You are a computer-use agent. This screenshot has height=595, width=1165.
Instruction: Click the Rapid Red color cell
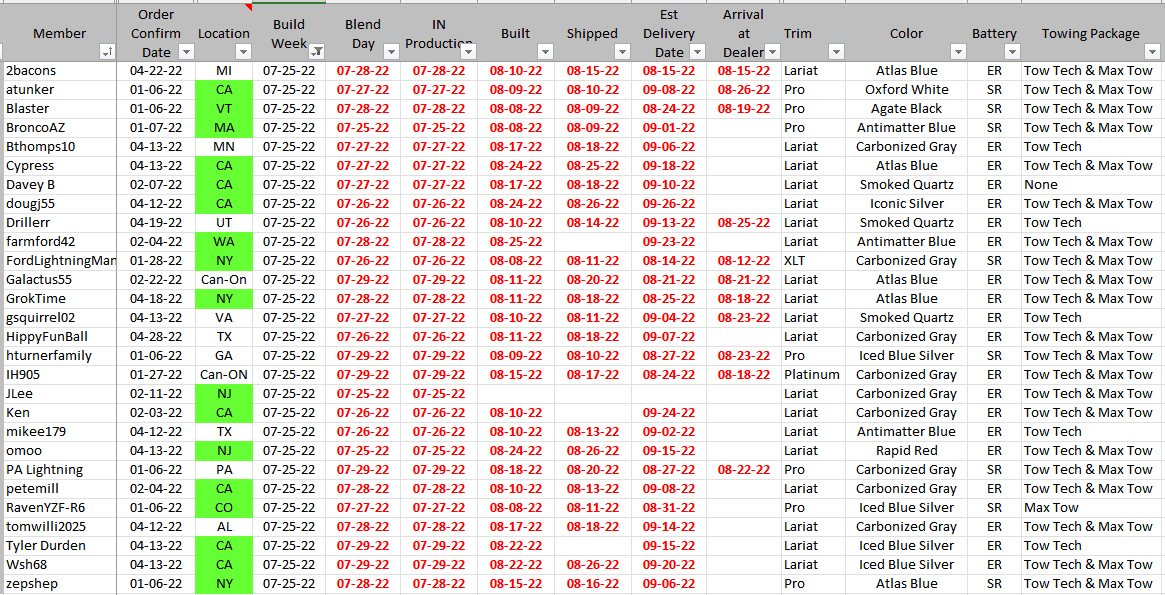tap(906, 451)
